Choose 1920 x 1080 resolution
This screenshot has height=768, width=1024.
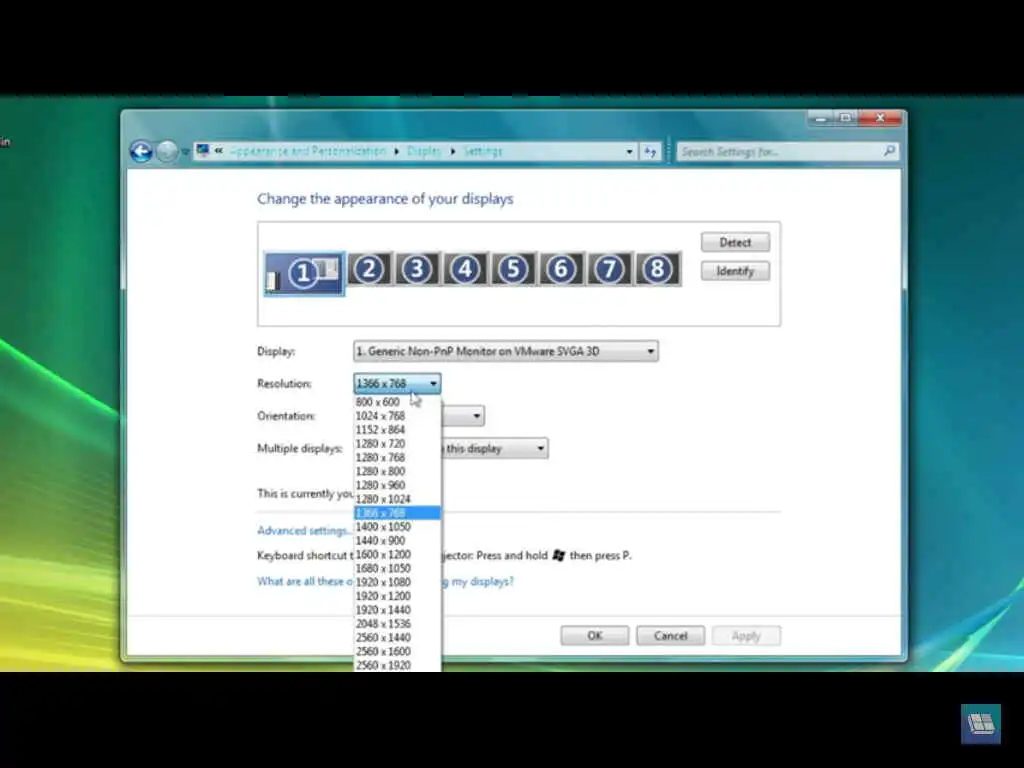pyautogui.click(x=397, y=583)
